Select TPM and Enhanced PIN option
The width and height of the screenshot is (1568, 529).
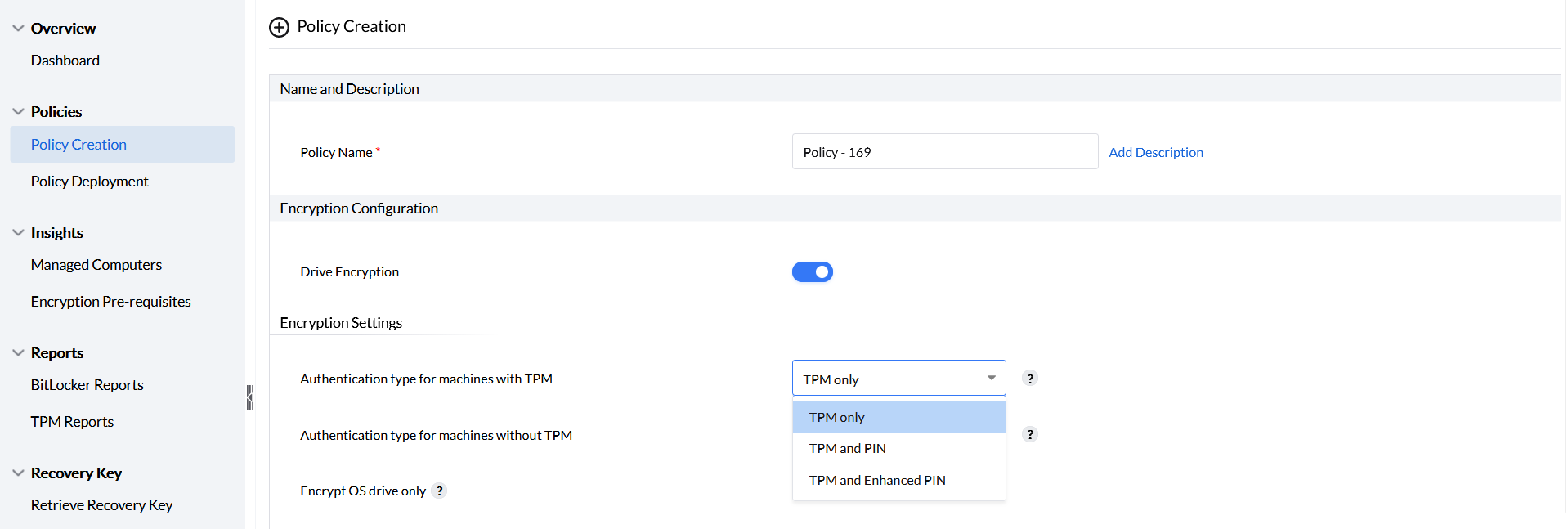[x=877, y=481]
